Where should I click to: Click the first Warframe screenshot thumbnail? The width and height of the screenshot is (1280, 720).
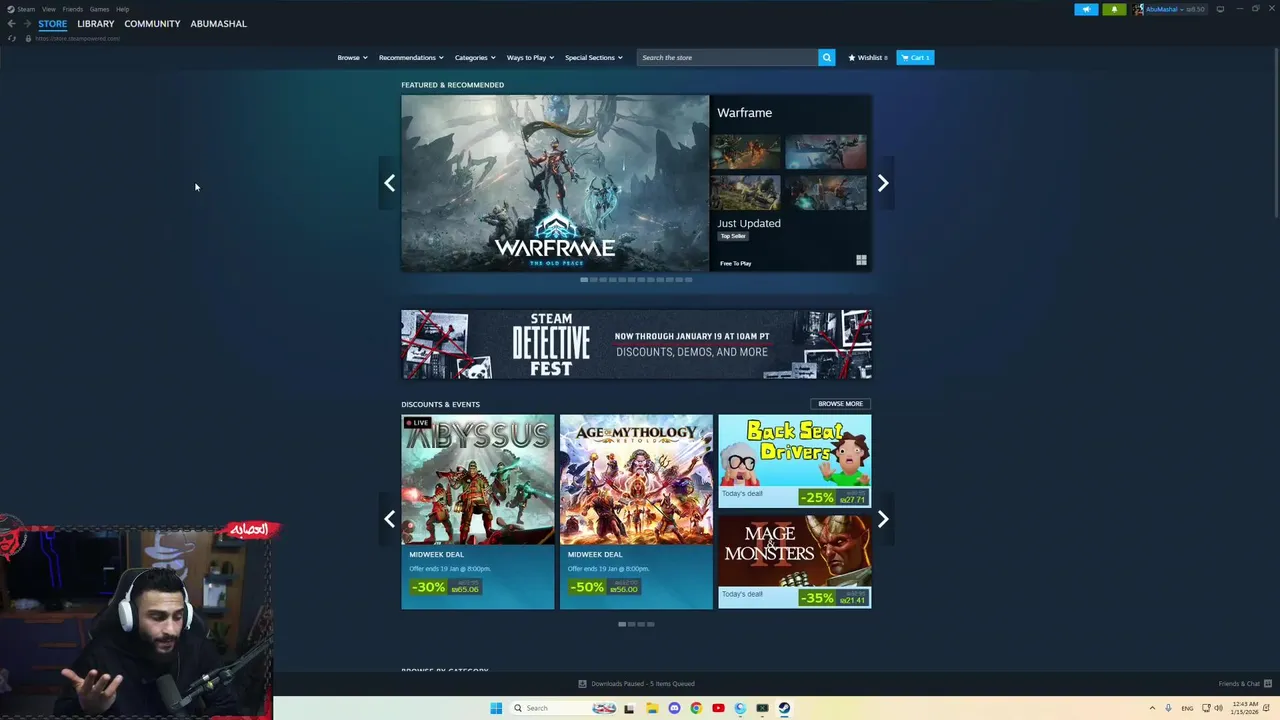click(746, 151)
